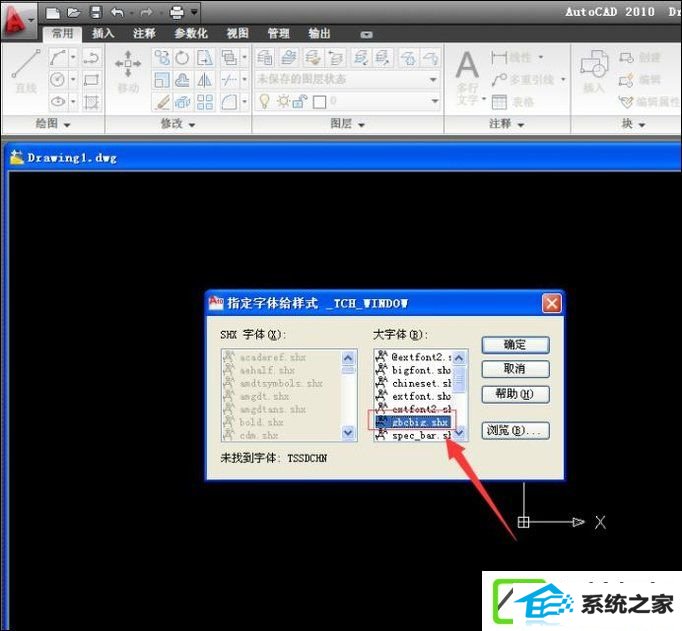Create a new drawing from quick access toolbar
Viewport: 682px width, 631px height.
click(x=53, y=13)
